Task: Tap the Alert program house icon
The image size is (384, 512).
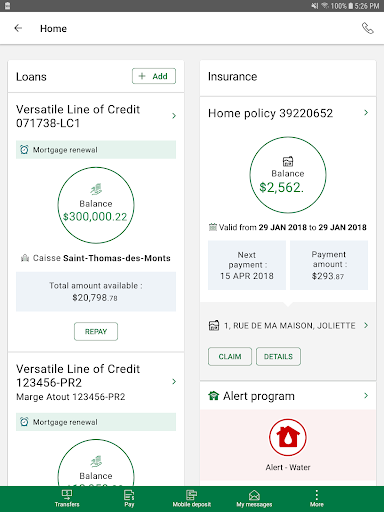Action: [x=213, y=396]
